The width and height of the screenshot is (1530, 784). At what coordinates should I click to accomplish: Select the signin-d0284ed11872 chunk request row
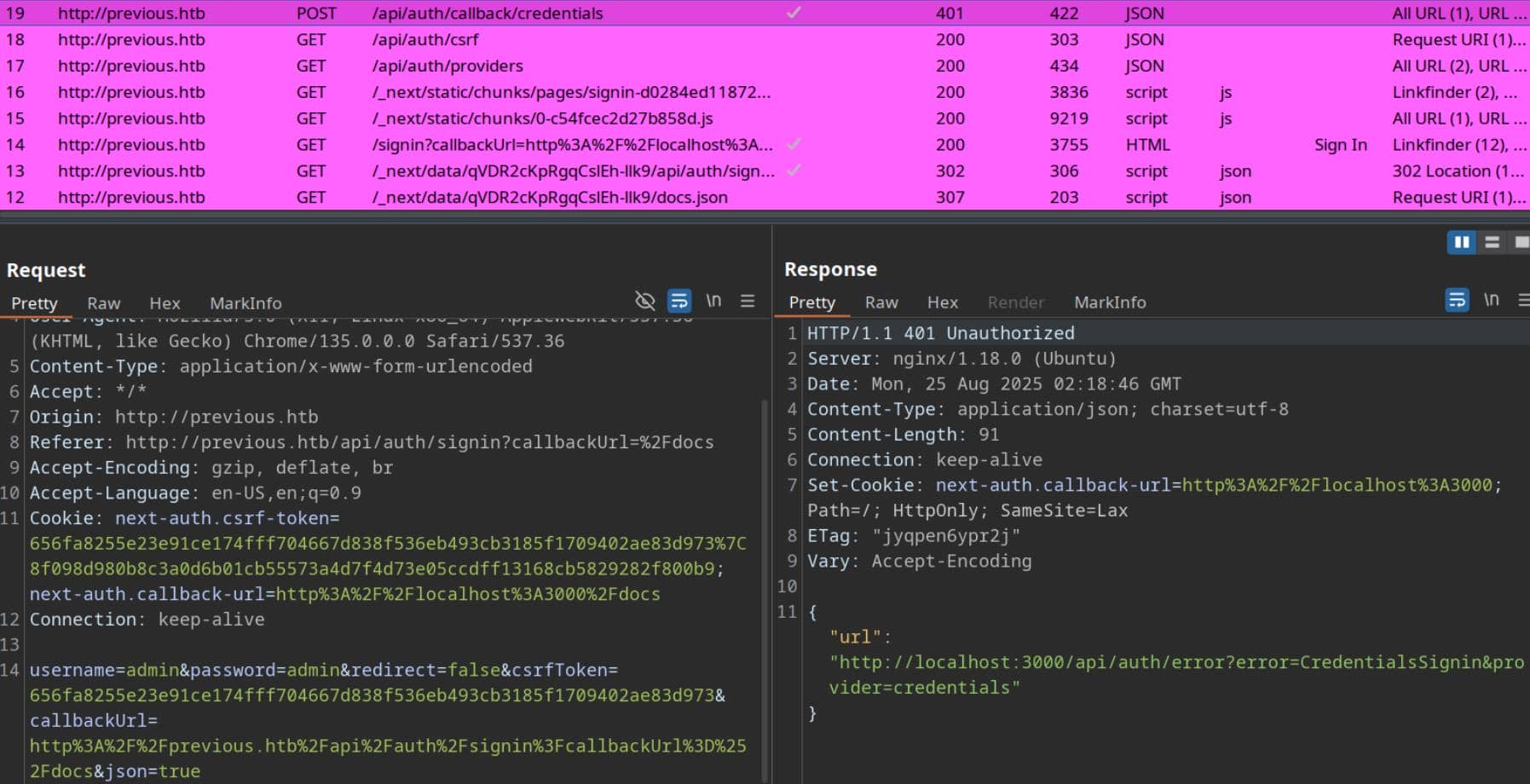[x=765, y=93]
